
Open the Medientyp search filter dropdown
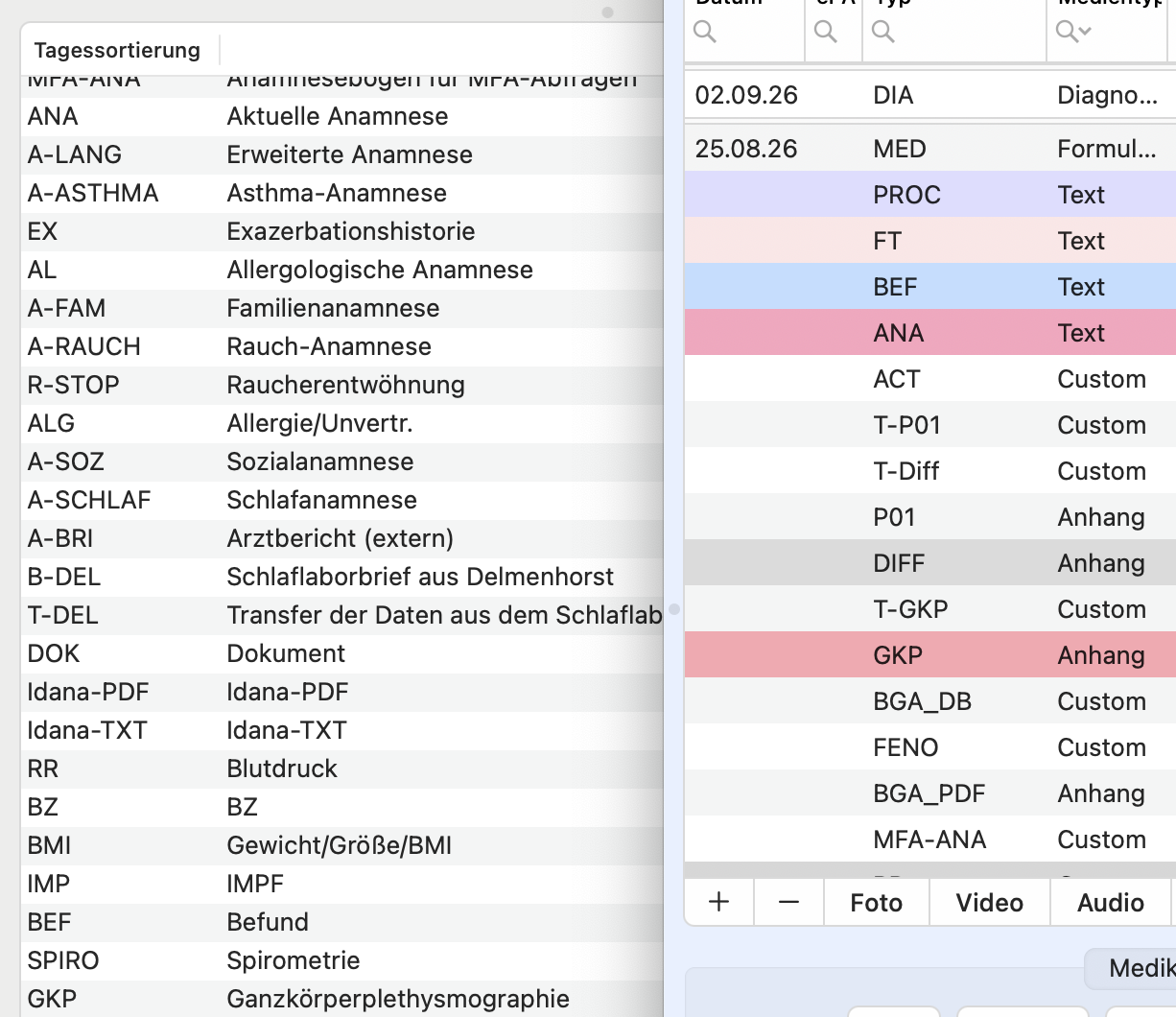[1073, 32]
